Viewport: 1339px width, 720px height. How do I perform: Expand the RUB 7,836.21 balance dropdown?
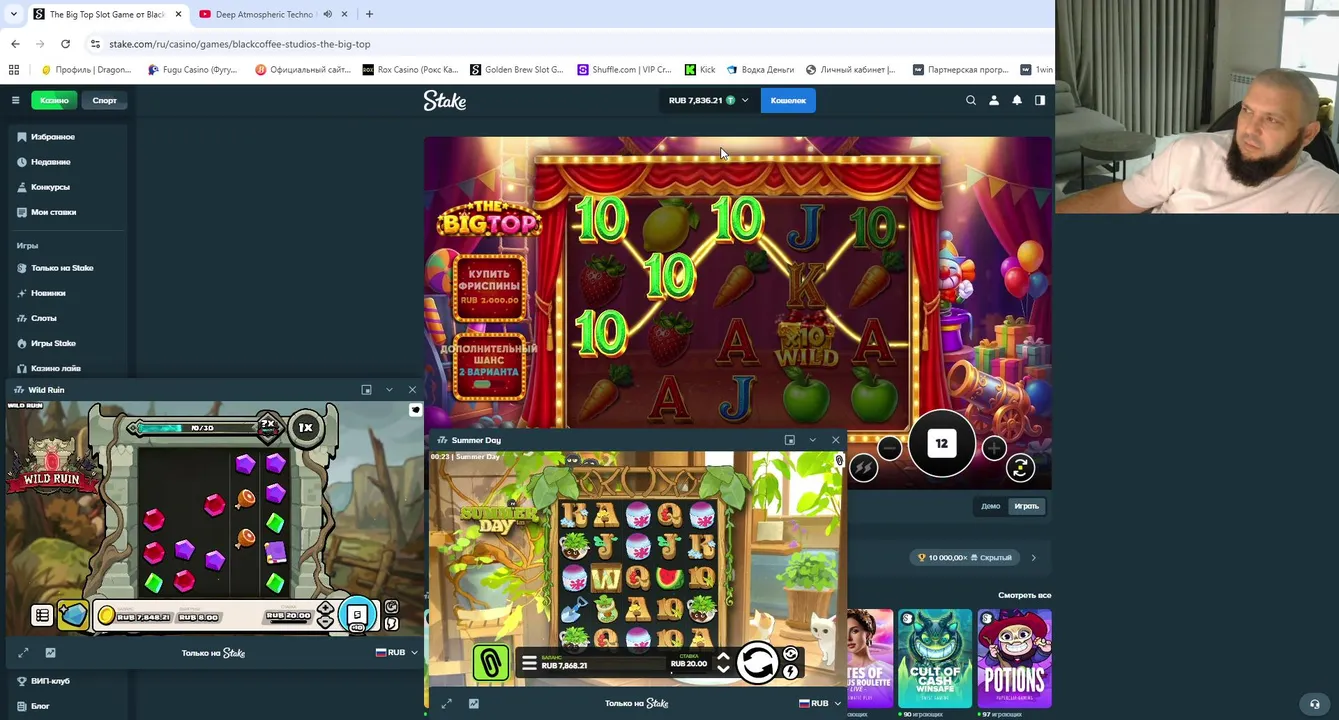click(708, 100)
